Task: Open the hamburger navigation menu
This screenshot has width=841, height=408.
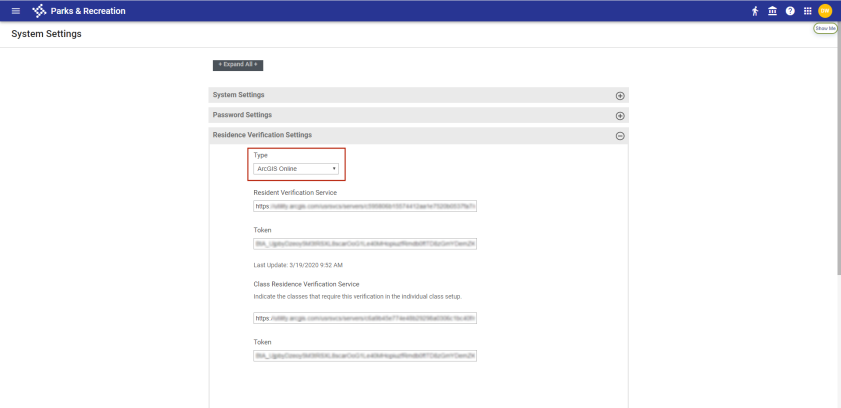Action: [x=15, y=11]
